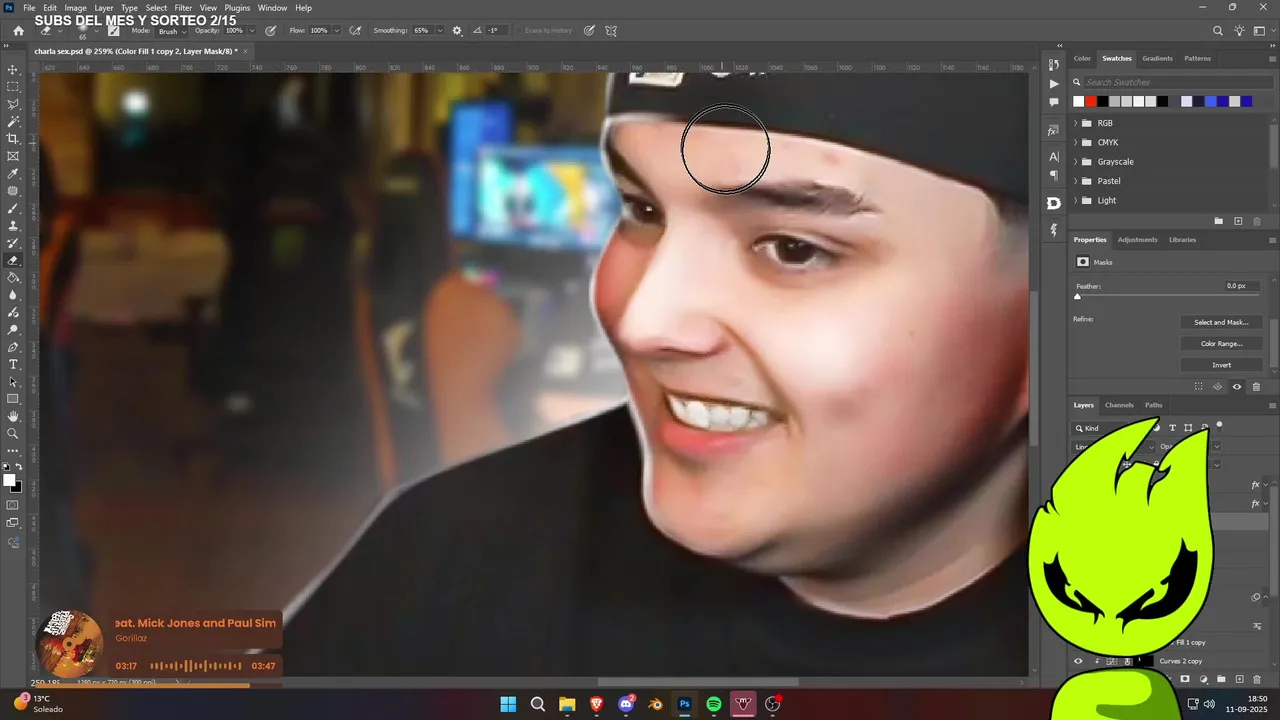The image size is (1280, 720).
Task: Delete mask using Properties trash icon
Action: point(1256,387)
